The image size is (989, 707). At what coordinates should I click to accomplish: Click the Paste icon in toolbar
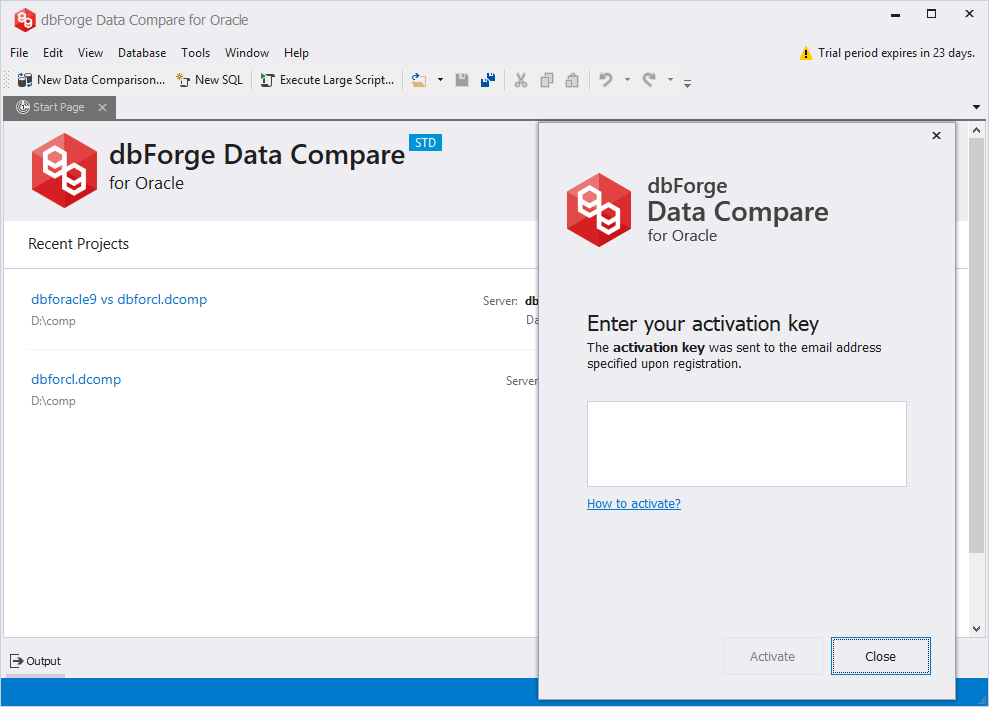572,80
